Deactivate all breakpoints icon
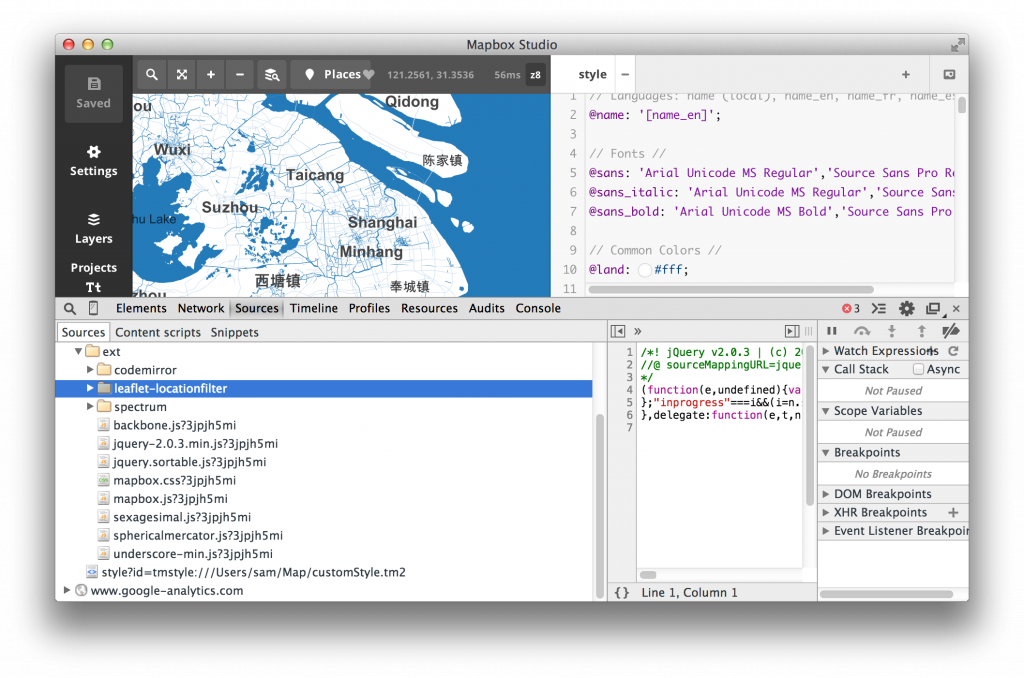 pyautogui.click(x=951, y=331)
